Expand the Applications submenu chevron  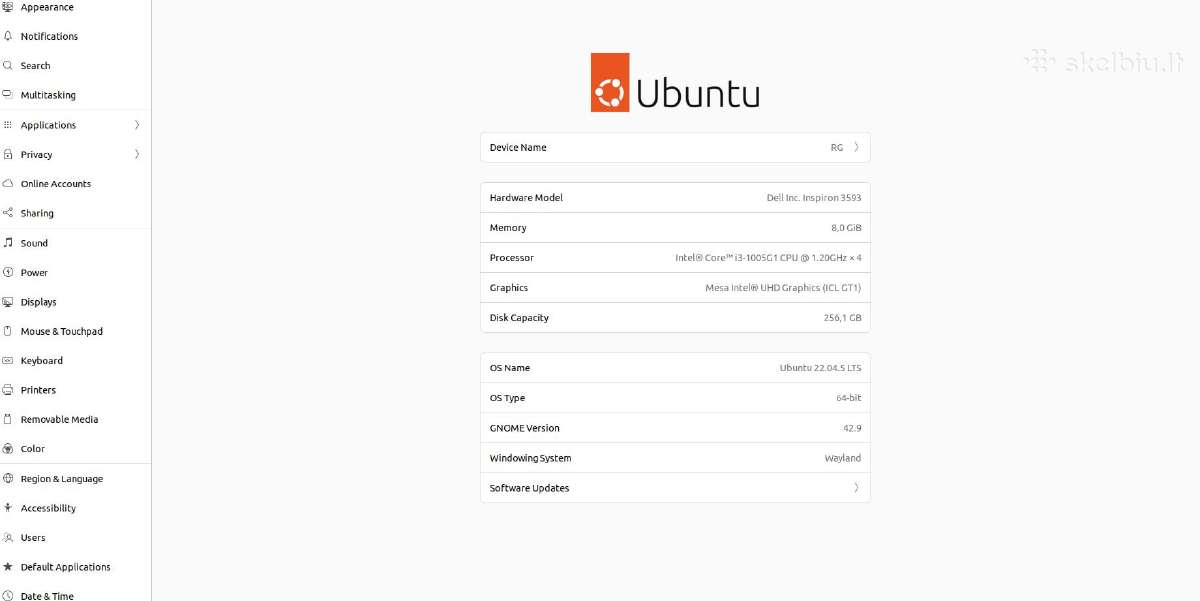click(x=137, y=125)
